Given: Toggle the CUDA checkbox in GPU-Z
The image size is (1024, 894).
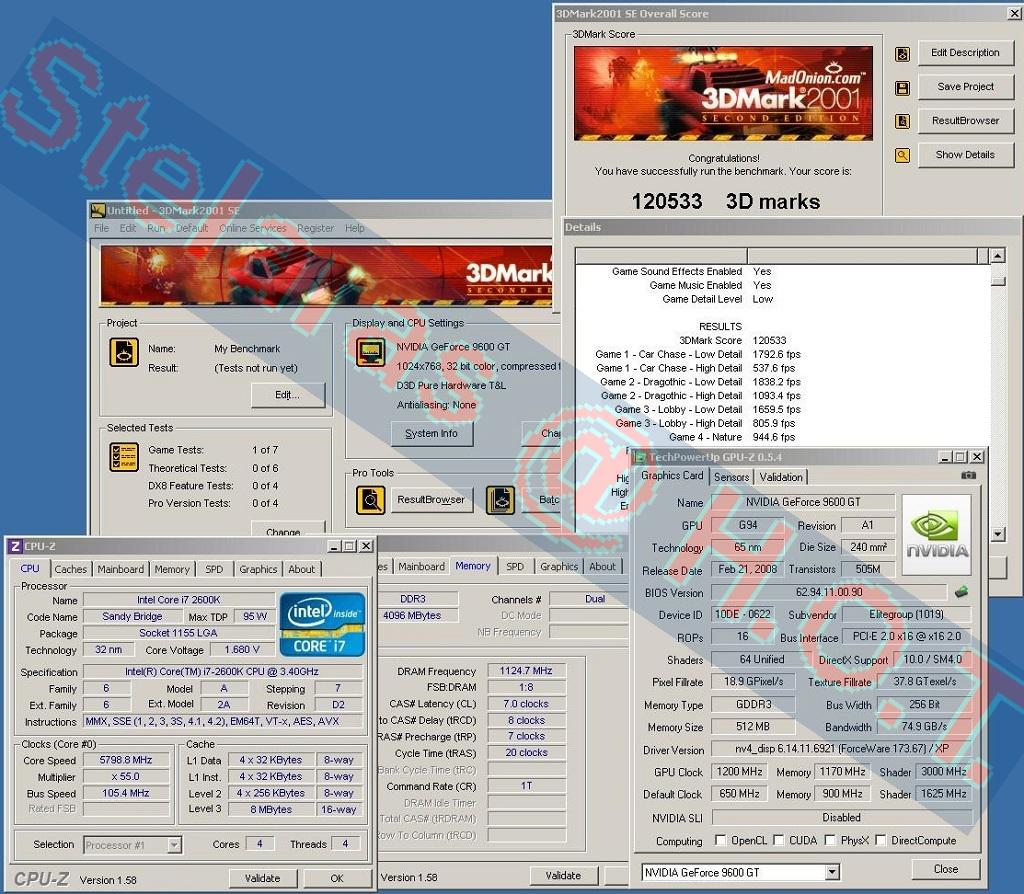Looking at the screenshot, I should coord(778,840).
